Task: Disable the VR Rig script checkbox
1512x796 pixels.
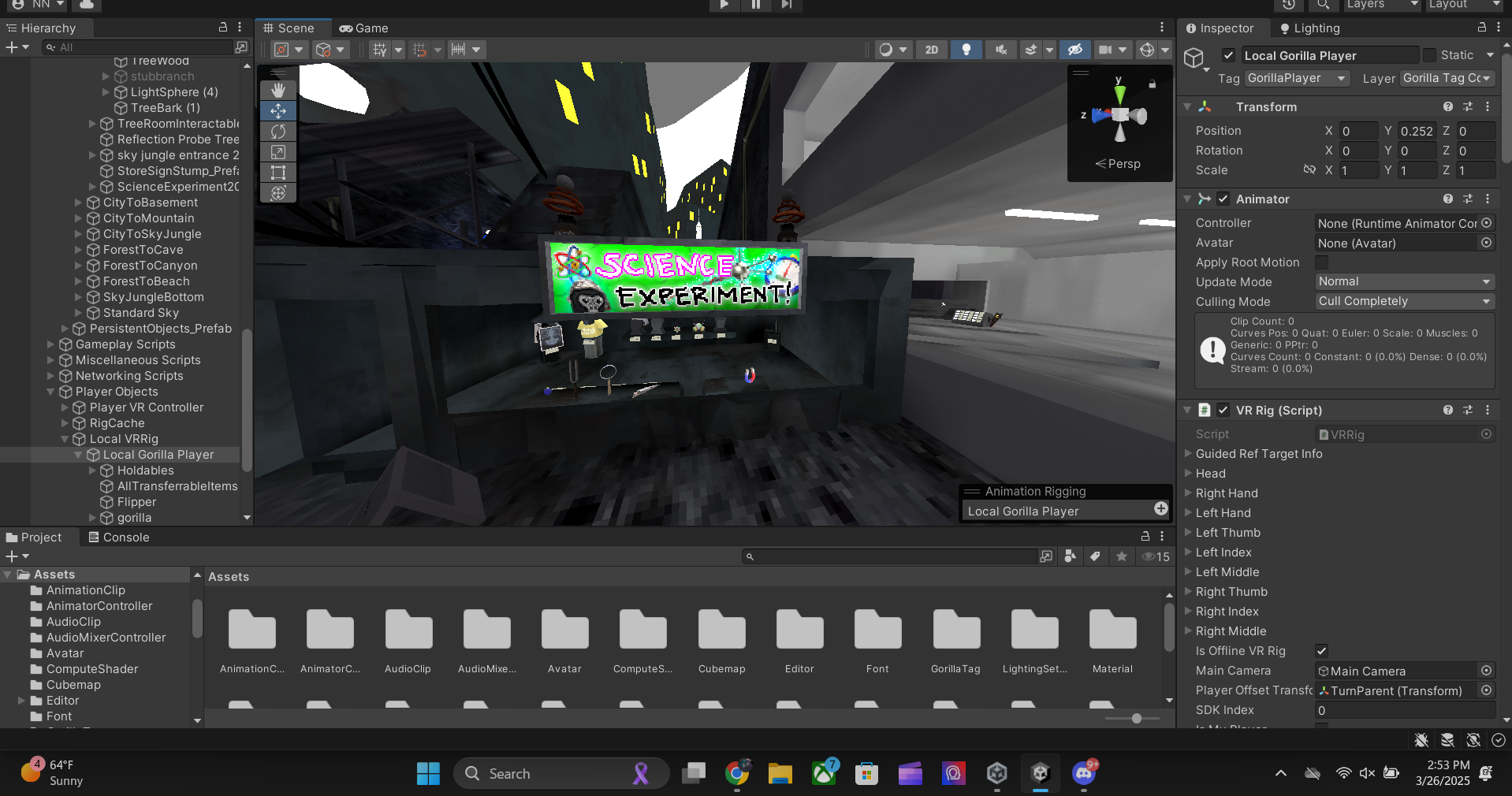Action: coord(1223,411)
